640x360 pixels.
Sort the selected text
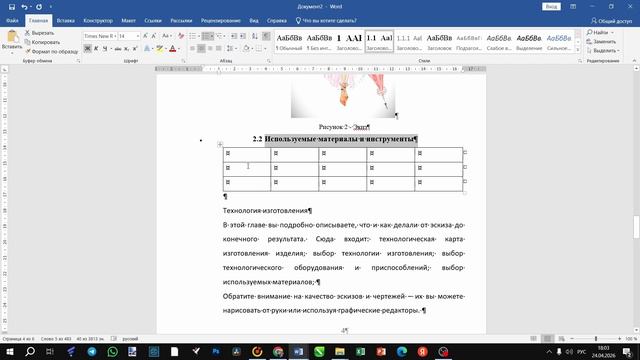pos(254,36)
